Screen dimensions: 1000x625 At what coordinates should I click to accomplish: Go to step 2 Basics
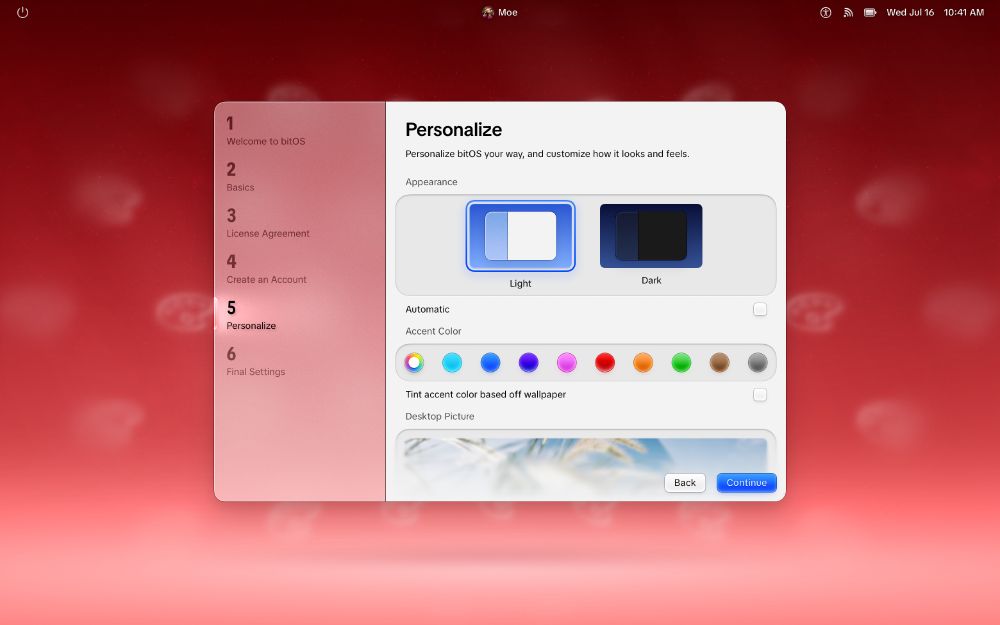click(240, 177)
